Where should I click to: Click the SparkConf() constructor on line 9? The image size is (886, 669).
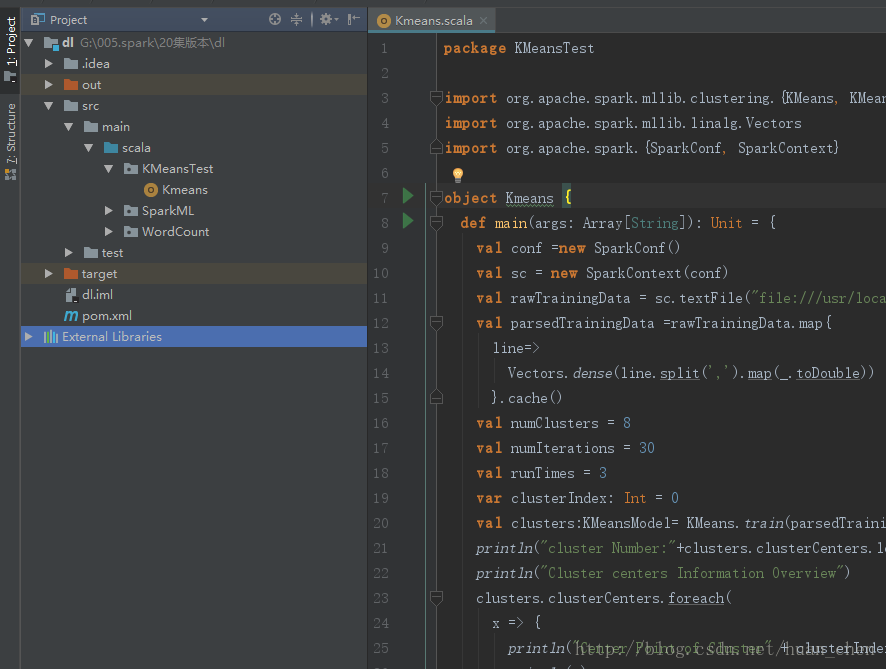point(637,248)
